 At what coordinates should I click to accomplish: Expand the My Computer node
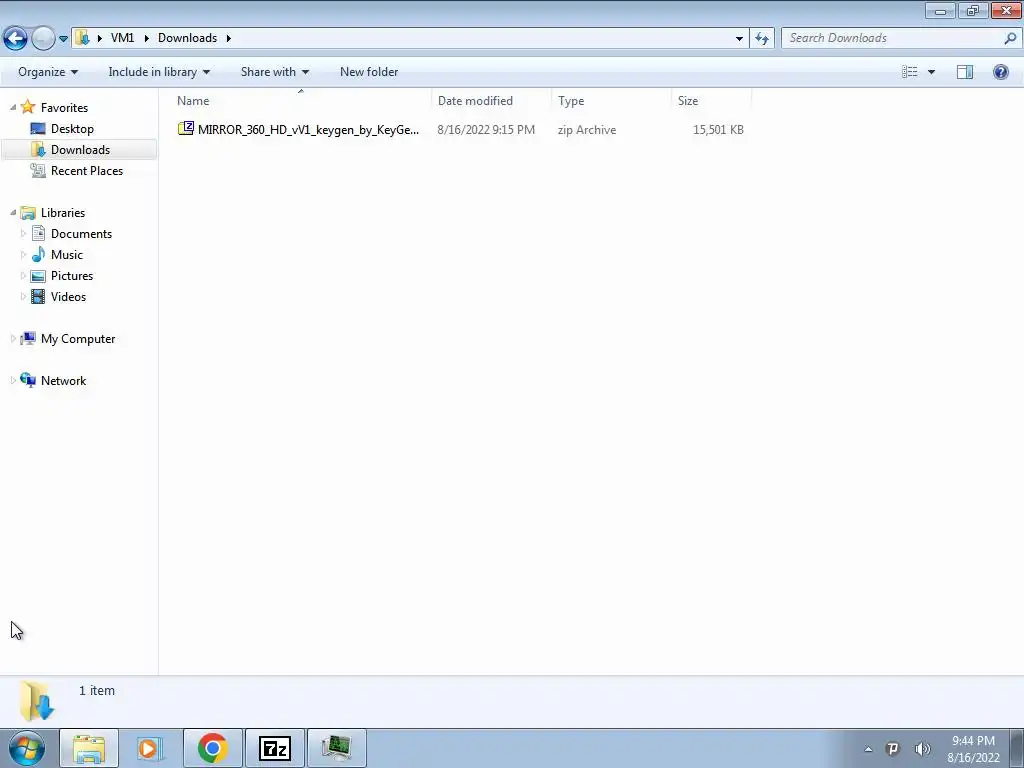[13, 338]
